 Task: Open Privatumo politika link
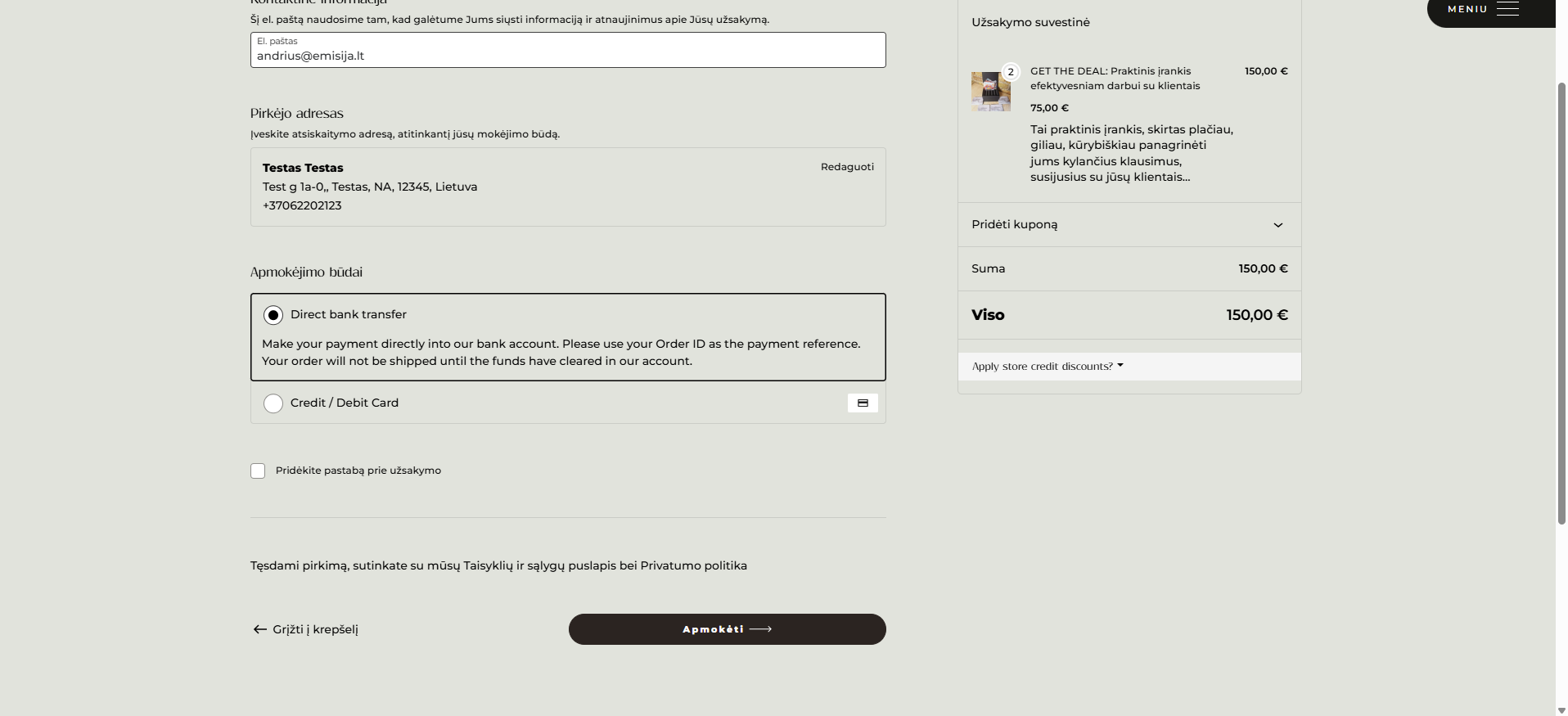click(x=693, y=565)
